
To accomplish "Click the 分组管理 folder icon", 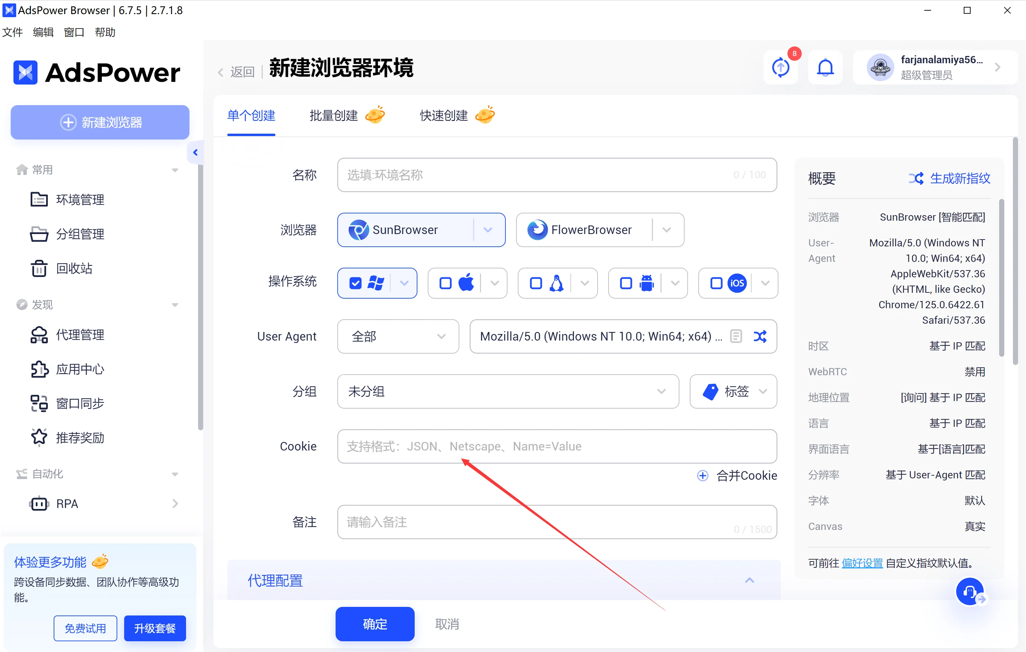I will pyautogui.click(x=39, y=234).
